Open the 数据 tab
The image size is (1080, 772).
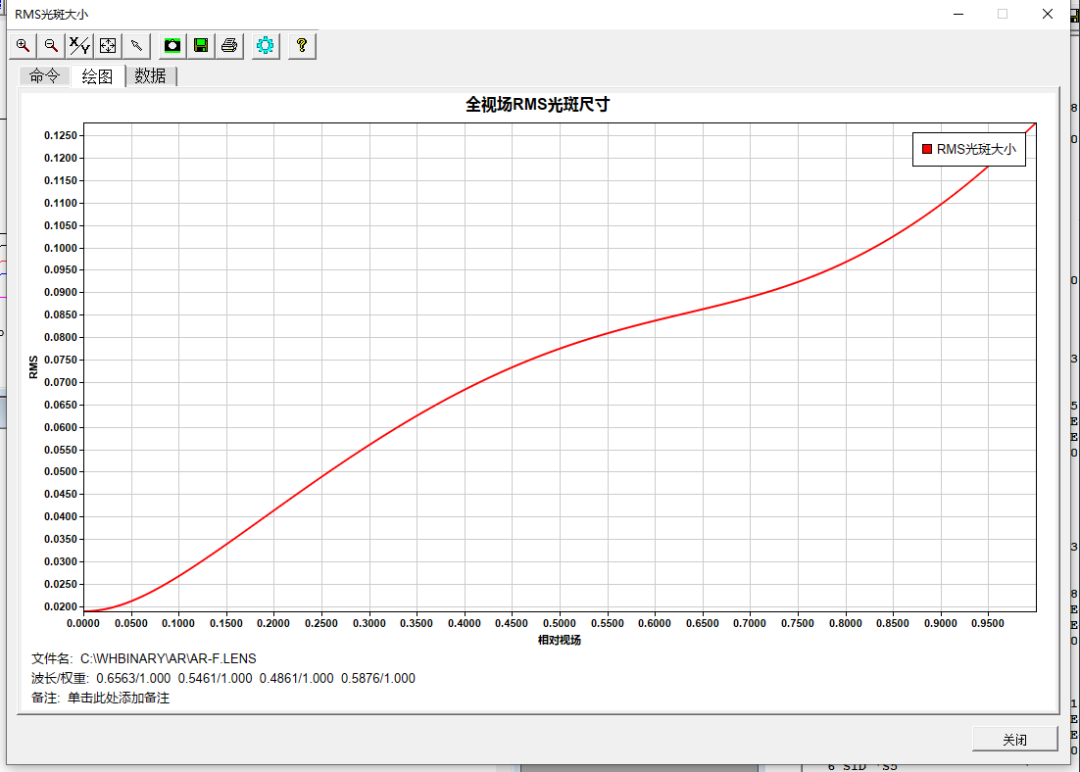coord(150,76)
